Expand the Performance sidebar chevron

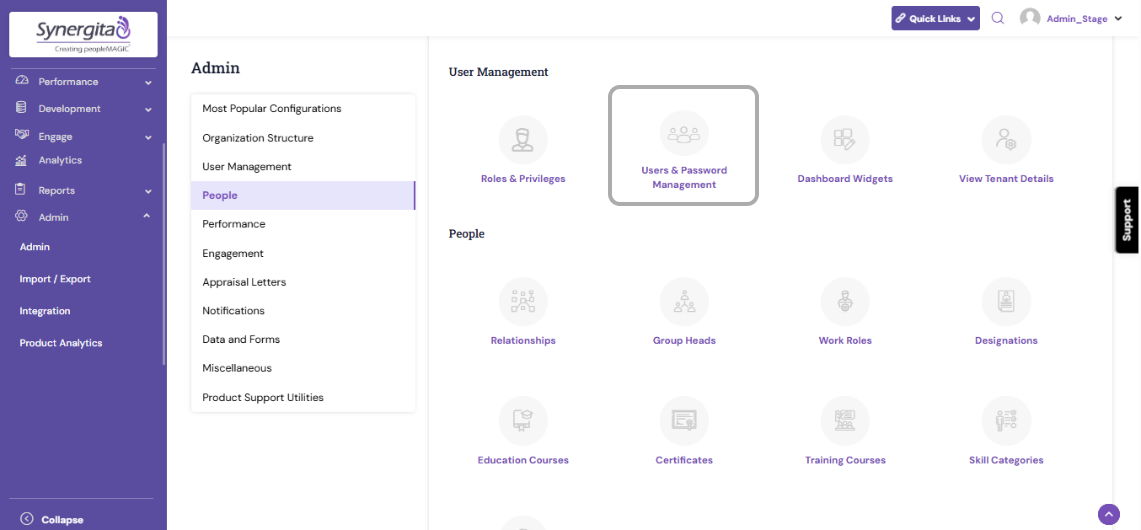click(148, 82)
